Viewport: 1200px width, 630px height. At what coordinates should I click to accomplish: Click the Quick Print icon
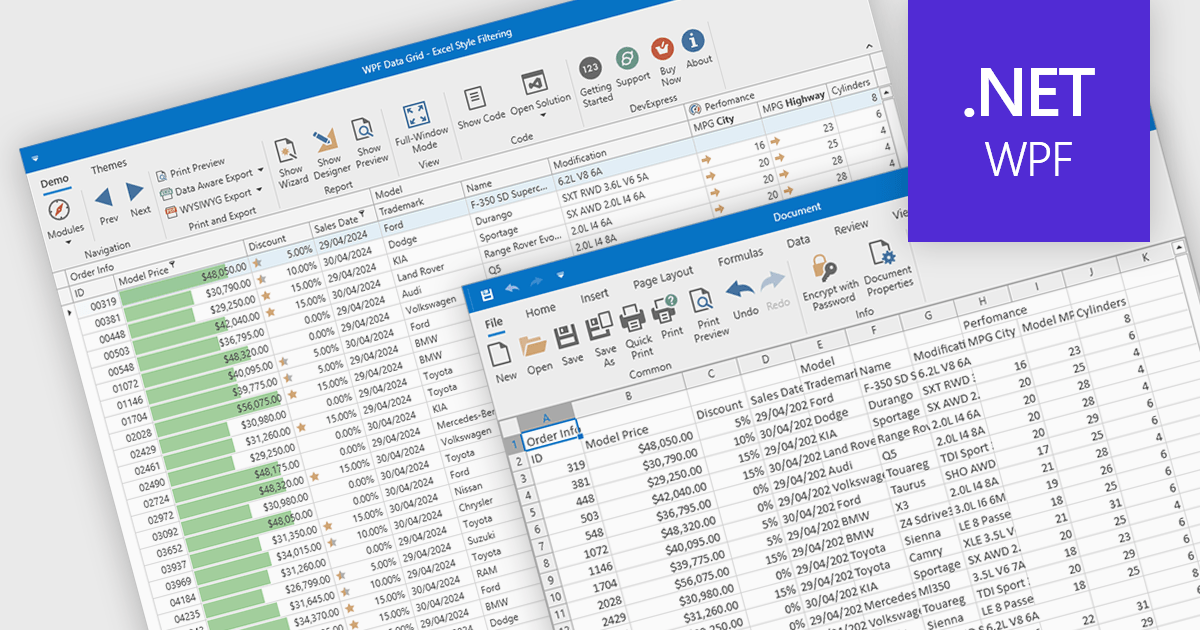pos(634,321)
